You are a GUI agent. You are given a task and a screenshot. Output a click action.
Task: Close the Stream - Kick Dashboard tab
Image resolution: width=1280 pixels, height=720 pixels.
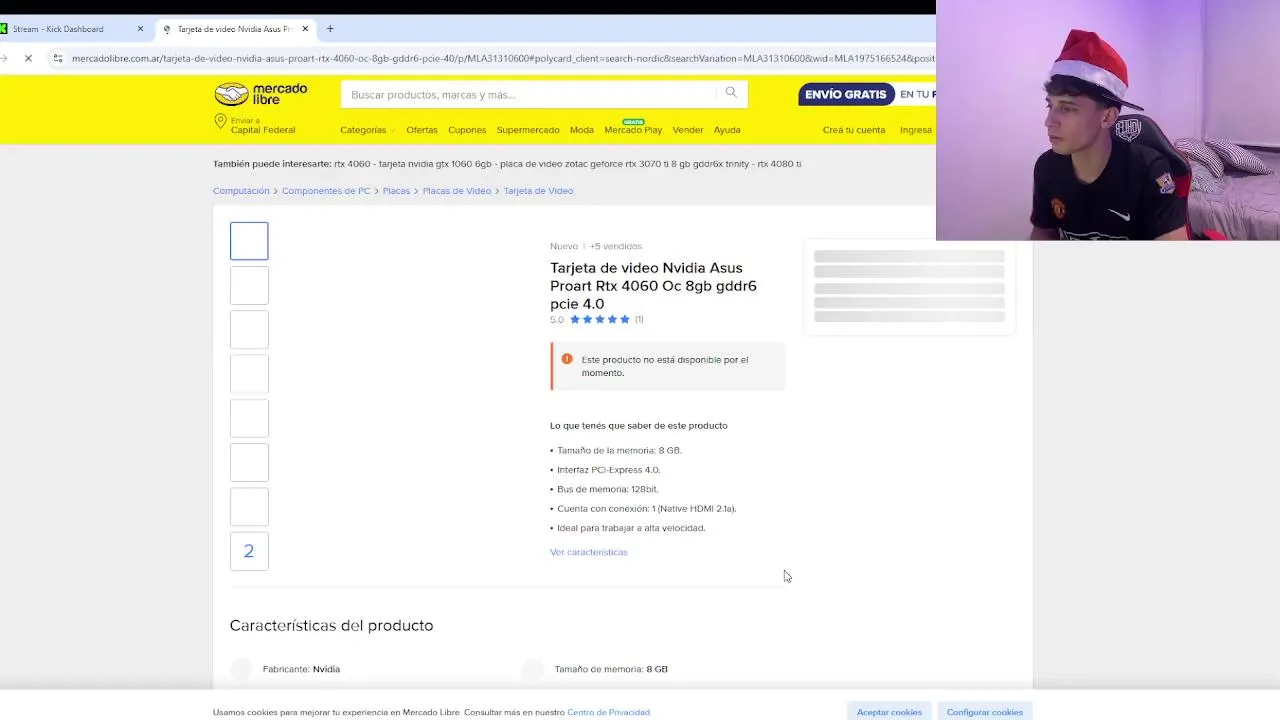click(140, 29)
